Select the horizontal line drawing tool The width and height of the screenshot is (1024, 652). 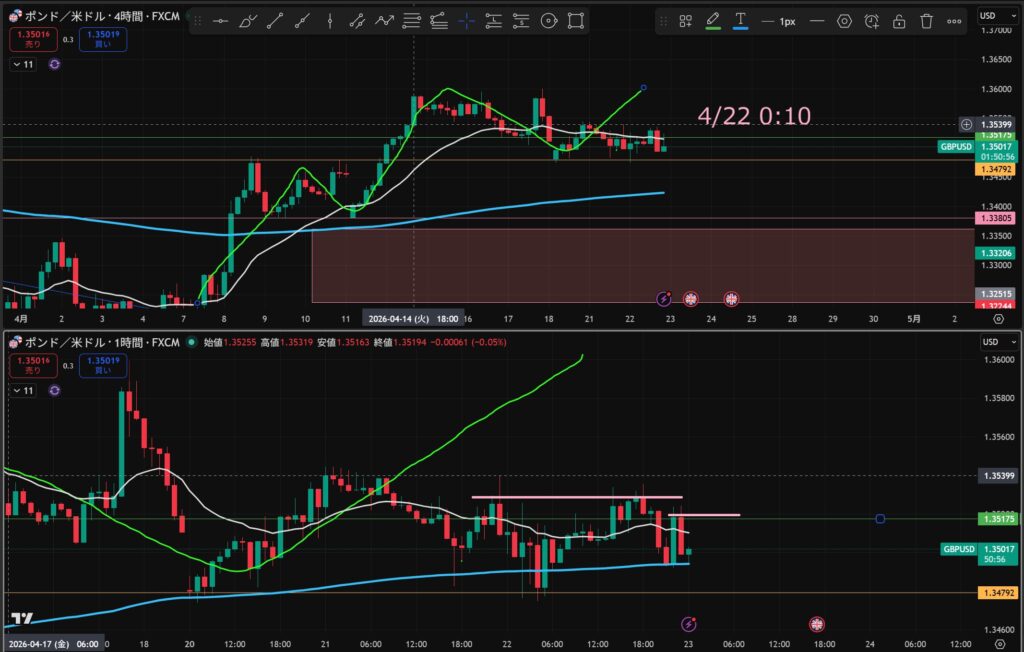220,21
